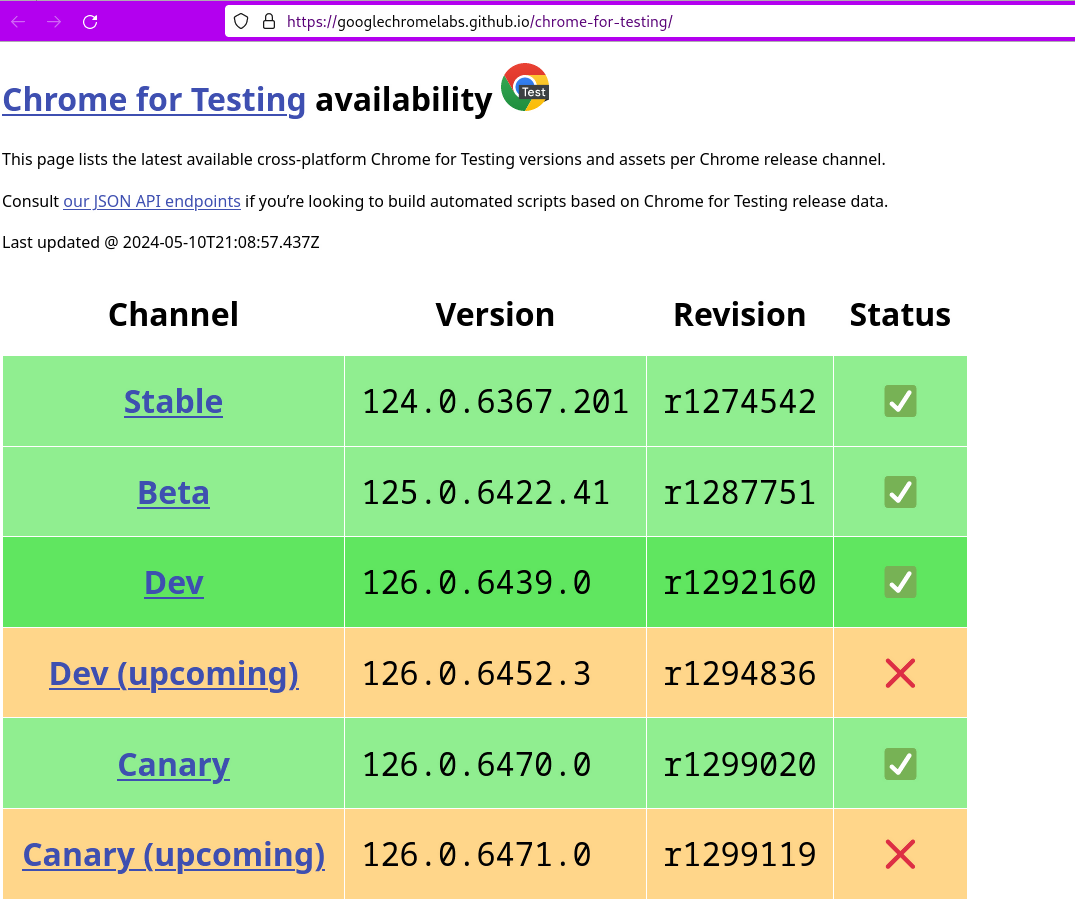Click the browser forward arrow

click(x=54, y=22)
